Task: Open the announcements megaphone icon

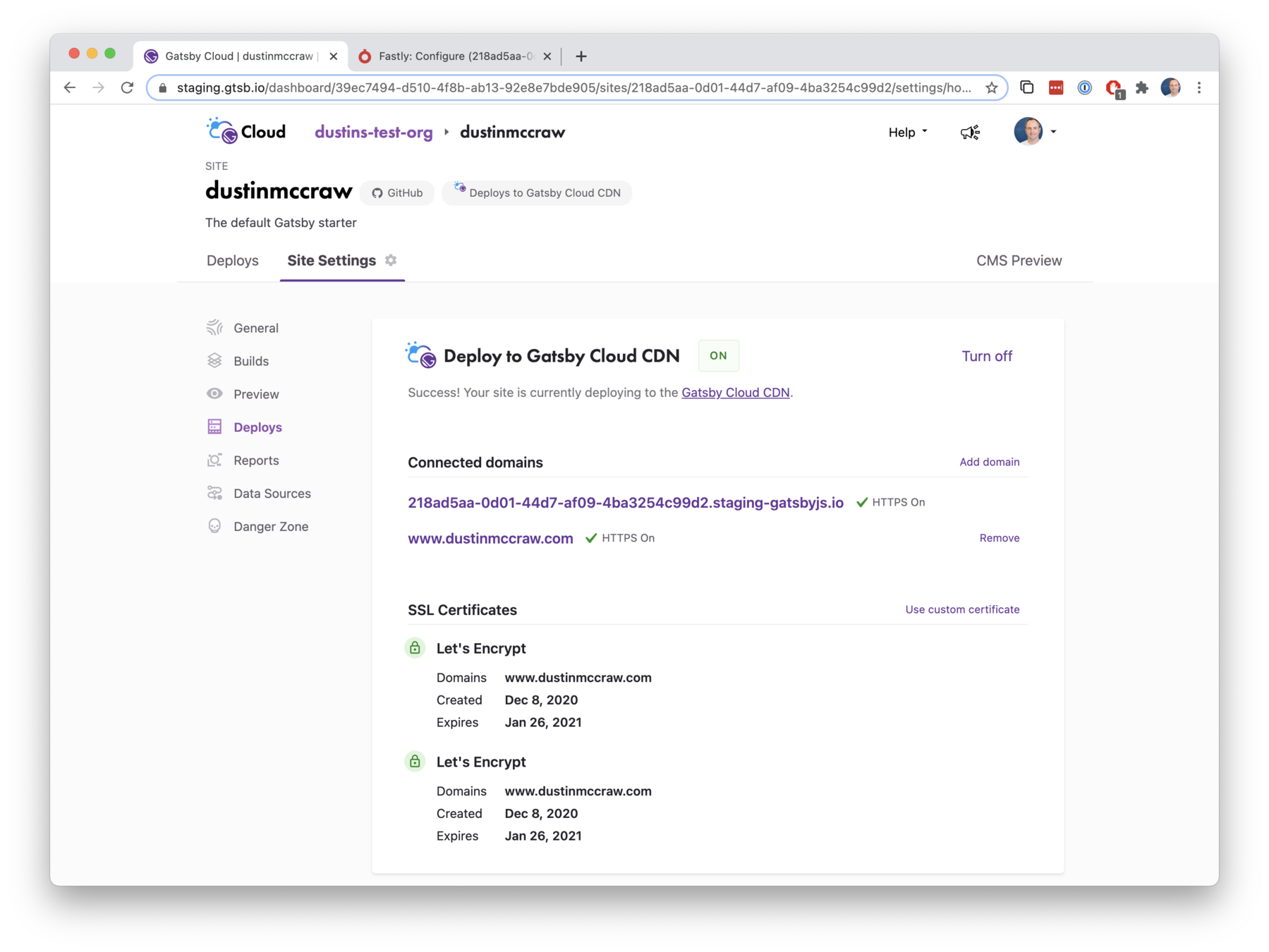Action: tap(970, 132)
